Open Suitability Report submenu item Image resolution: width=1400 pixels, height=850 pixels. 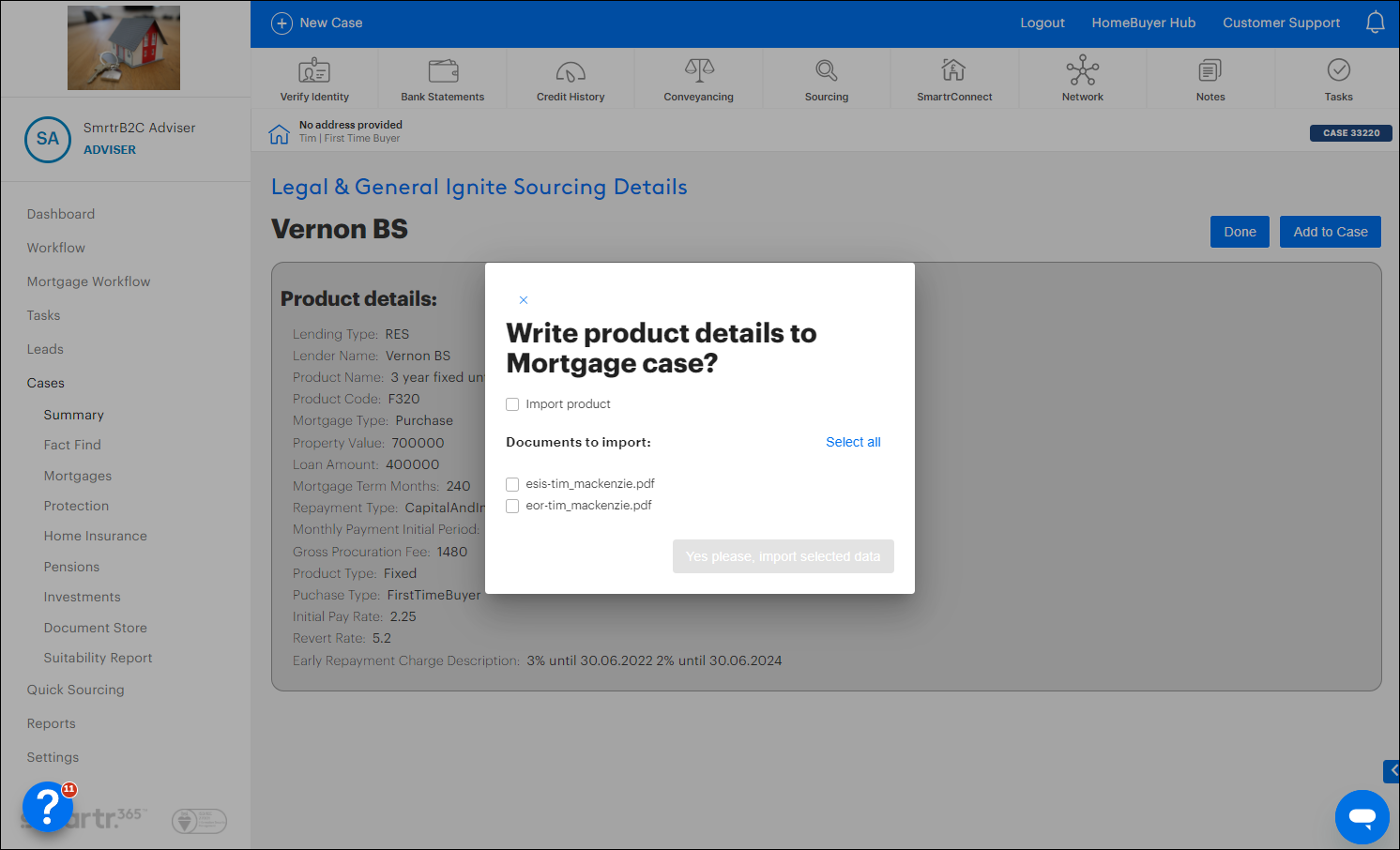coord(99,658)
